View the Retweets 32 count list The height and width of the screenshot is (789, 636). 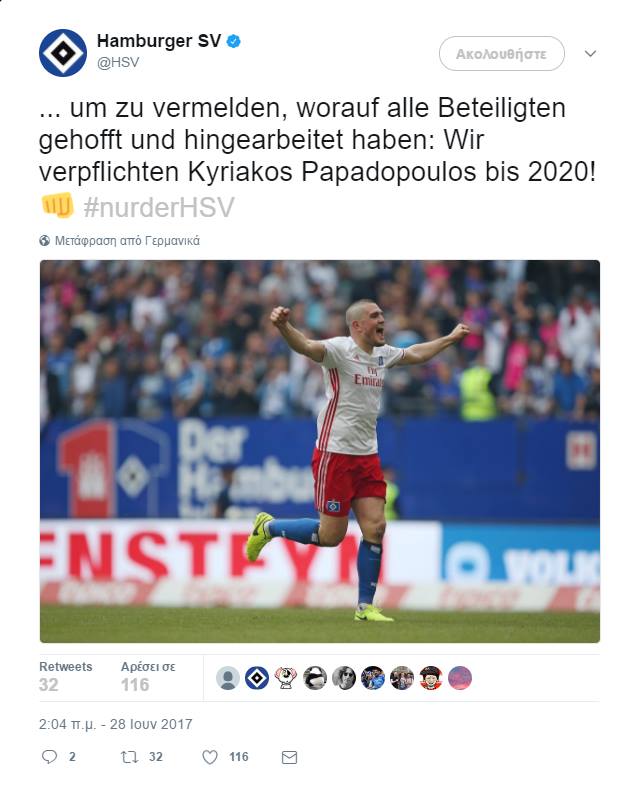[x=66, y=677]
